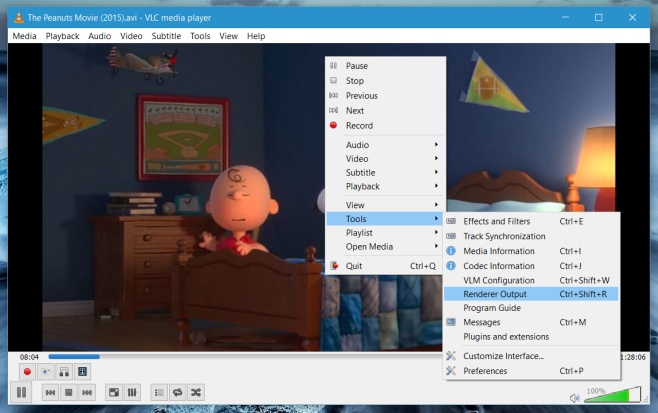Image resolution: width=658 pixels, height=413 pixels.
Task: Expand Playback submenu in context menu
Action: 385,186
